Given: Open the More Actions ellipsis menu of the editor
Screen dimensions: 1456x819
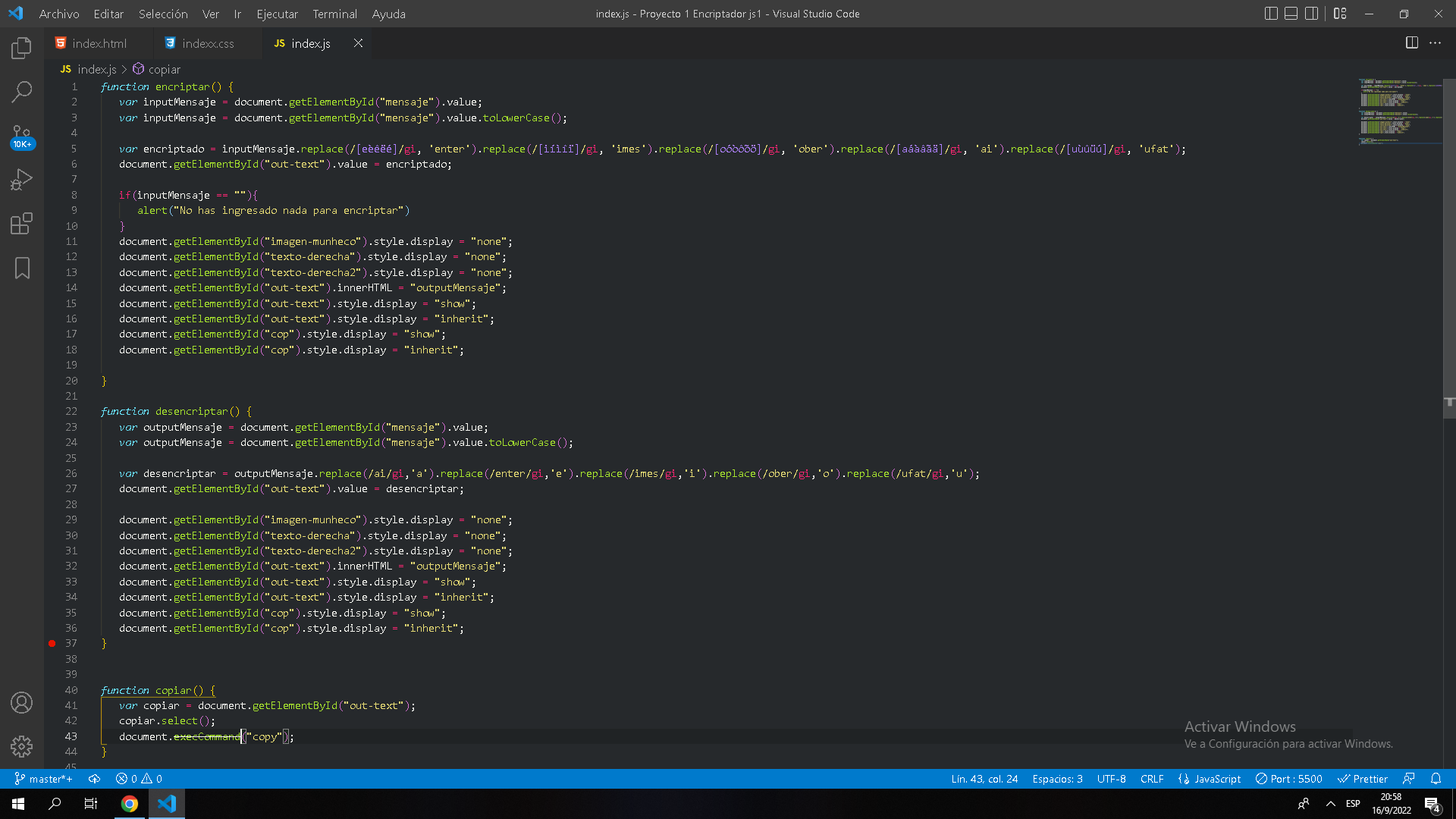Looking at the screenshot, I should [x=1436, y=43].
